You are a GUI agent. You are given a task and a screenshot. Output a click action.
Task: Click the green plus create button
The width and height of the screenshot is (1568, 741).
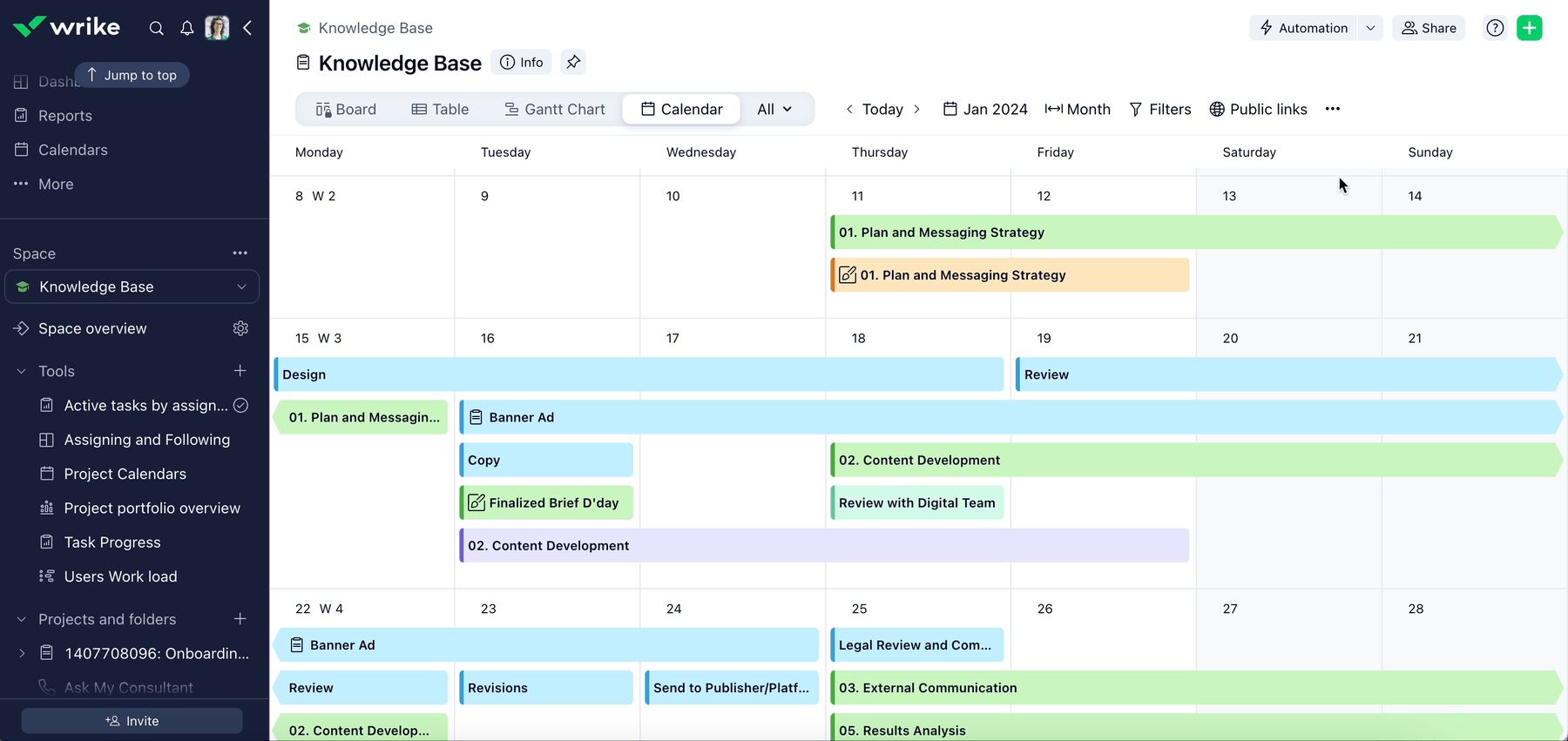click(1529, 28)
